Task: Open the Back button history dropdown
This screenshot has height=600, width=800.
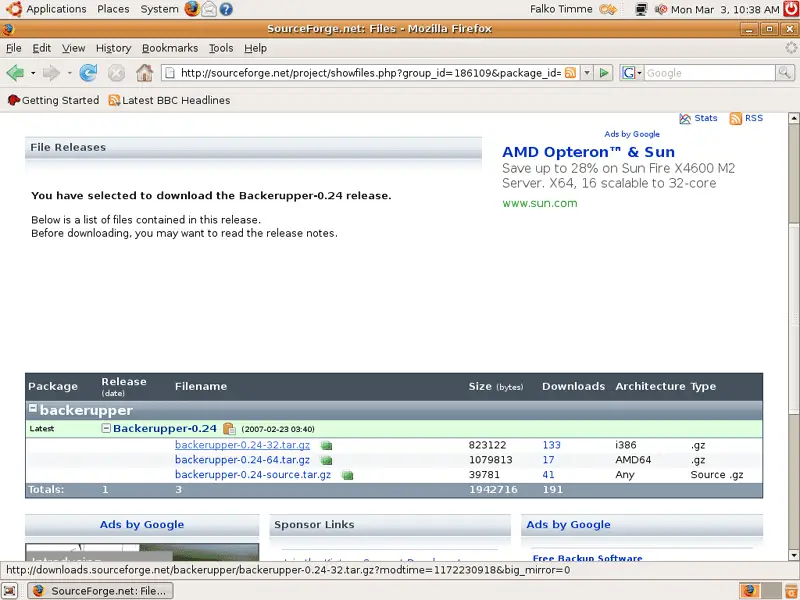Action: 32,73
